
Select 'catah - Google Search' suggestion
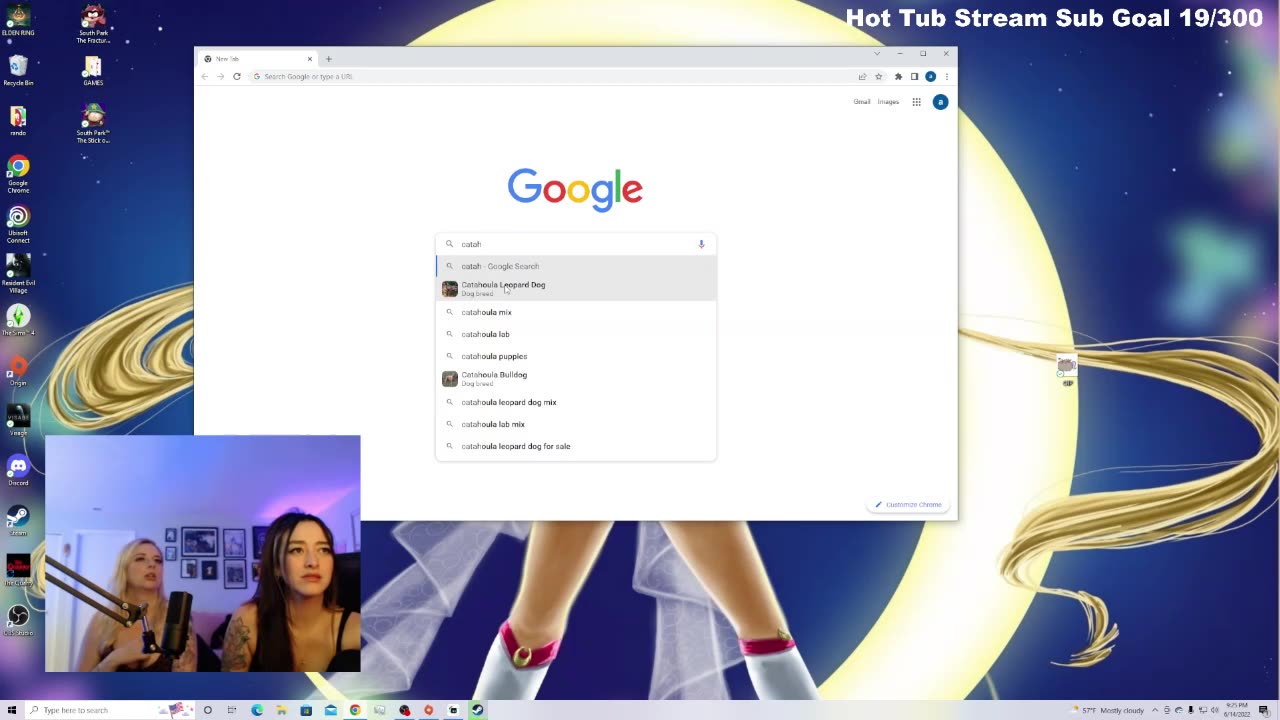coord(576,266)
